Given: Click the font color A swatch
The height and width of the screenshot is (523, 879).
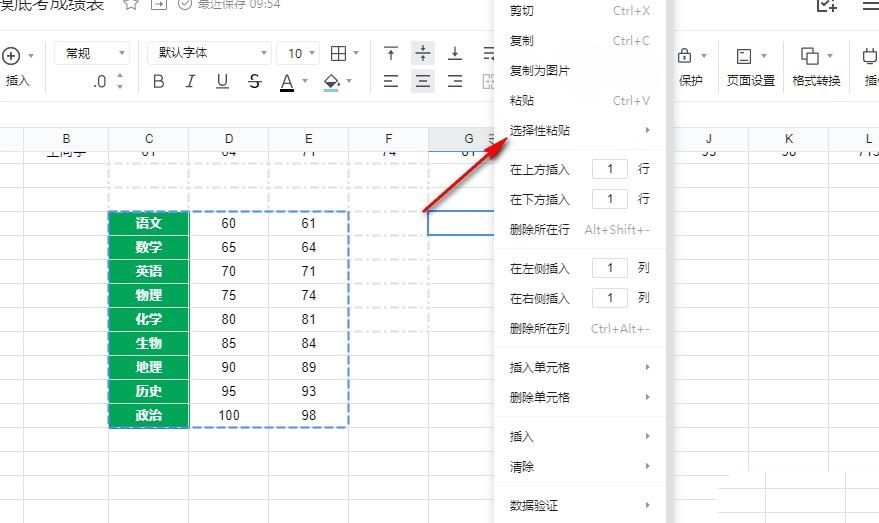Looking at the screenshot, I should 287,82.
